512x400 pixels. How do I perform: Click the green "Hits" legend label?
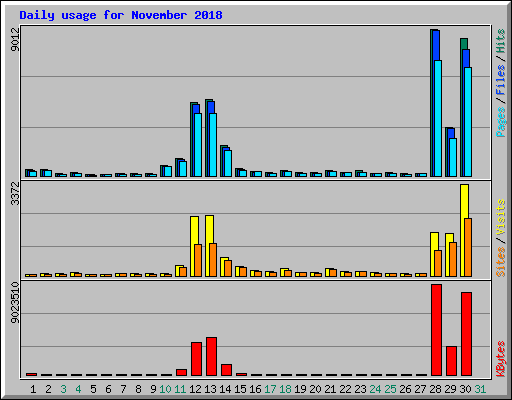[x=500, y=41]
